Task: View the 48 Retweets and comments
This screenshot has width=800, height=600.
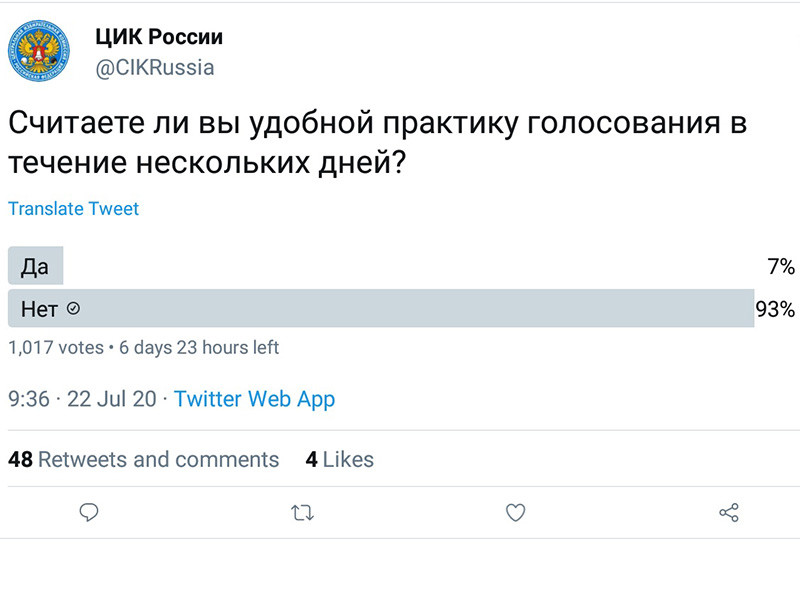Action: pos(144,460)
